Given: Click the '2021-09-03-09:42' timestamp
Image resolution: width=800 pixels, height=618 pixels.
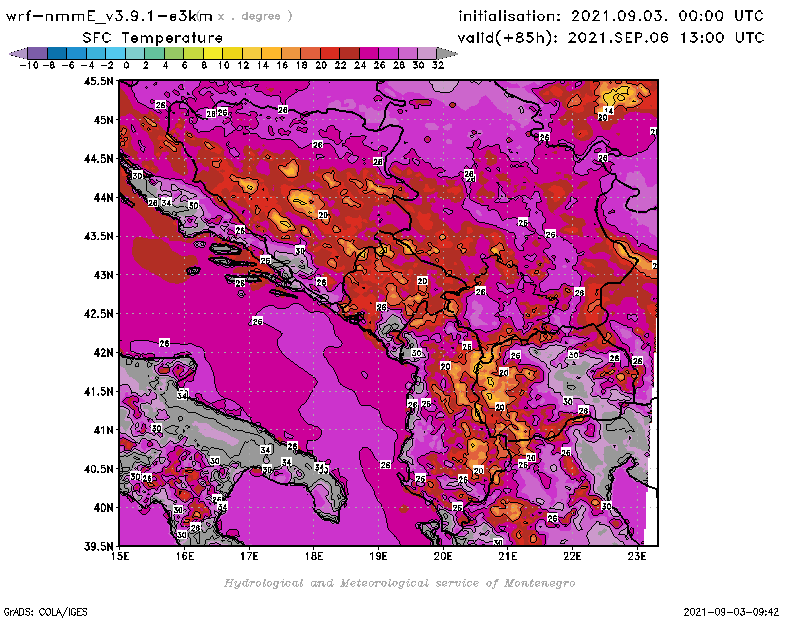Looking at the screenshot, I should [x=731, y=611].
